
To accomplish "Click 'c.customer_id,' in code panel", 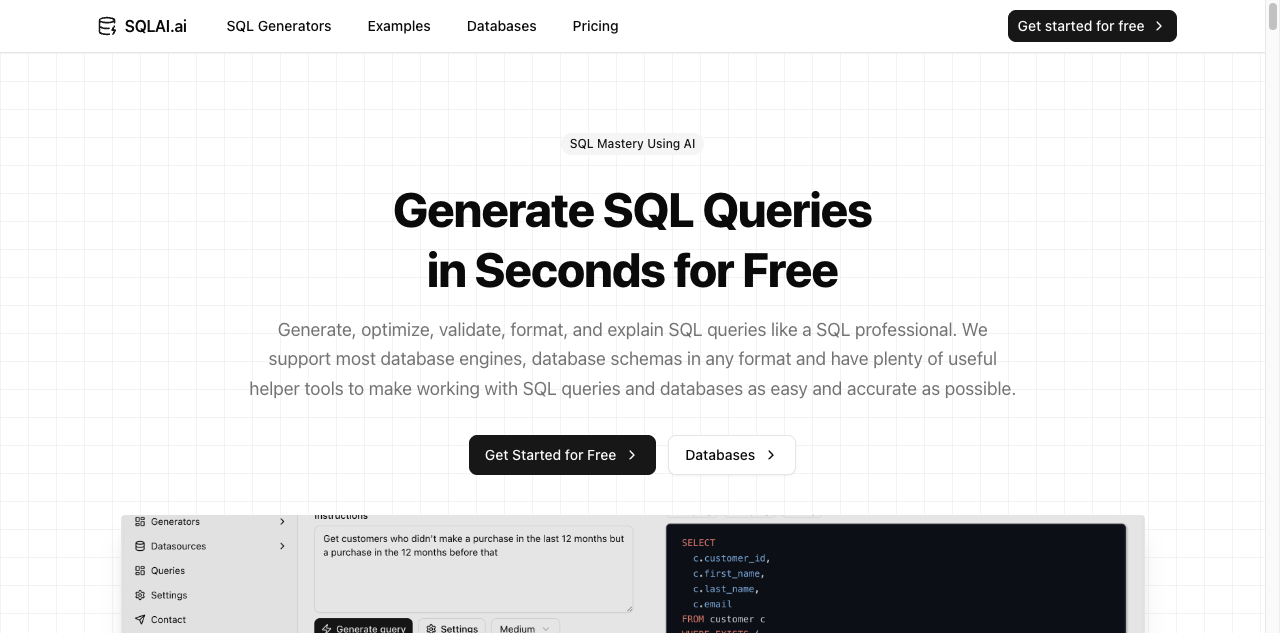I will [x=732, y=558].
